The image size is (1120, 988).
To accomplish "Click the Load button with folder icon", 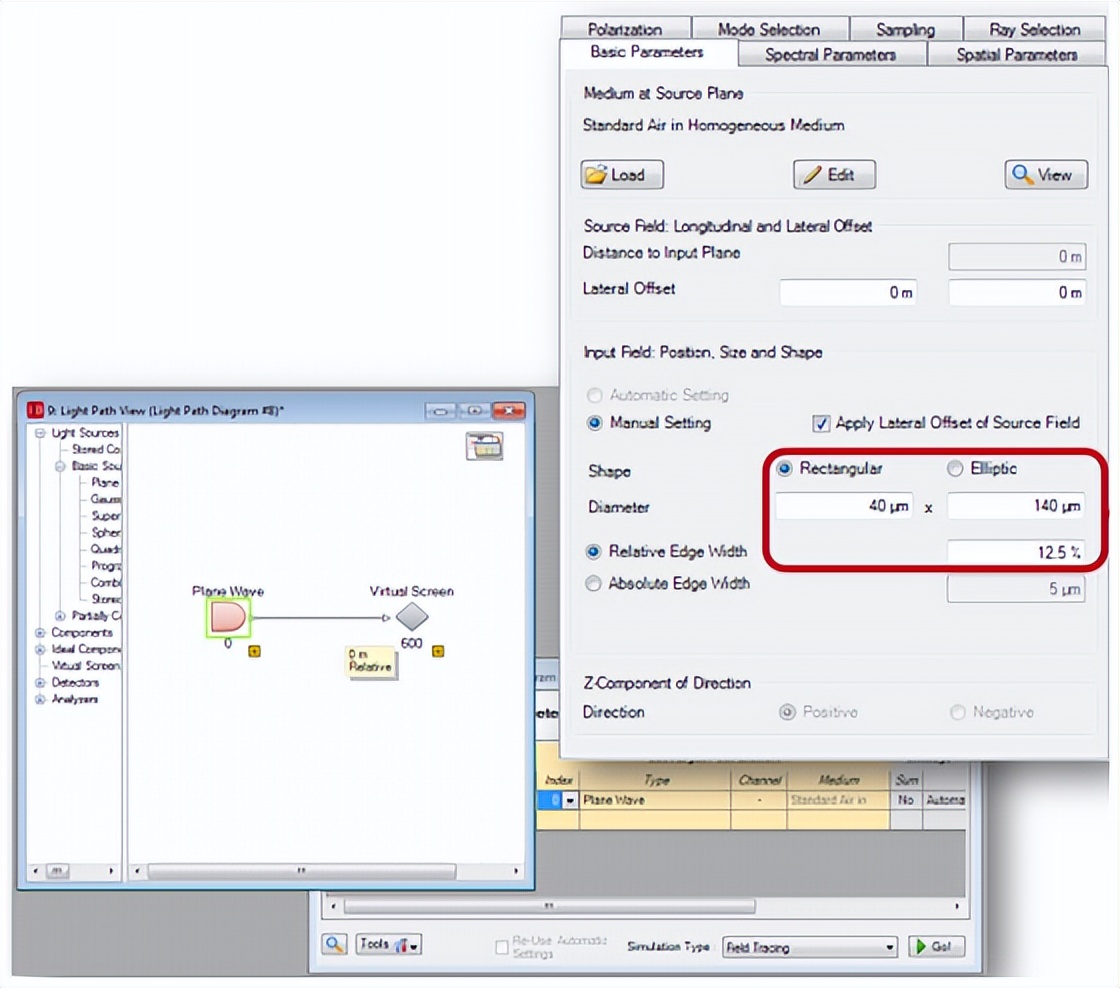I will pos(622,175).
